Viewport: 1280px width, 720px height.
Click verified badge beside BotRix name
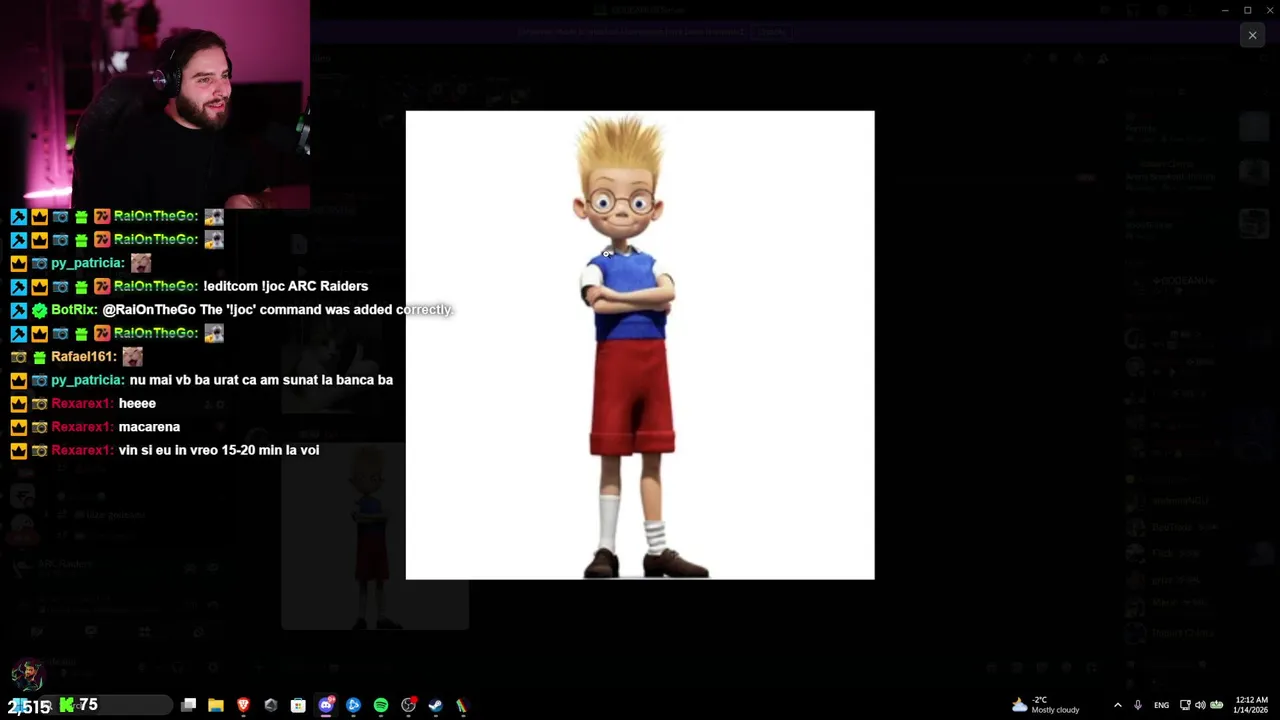39,310
